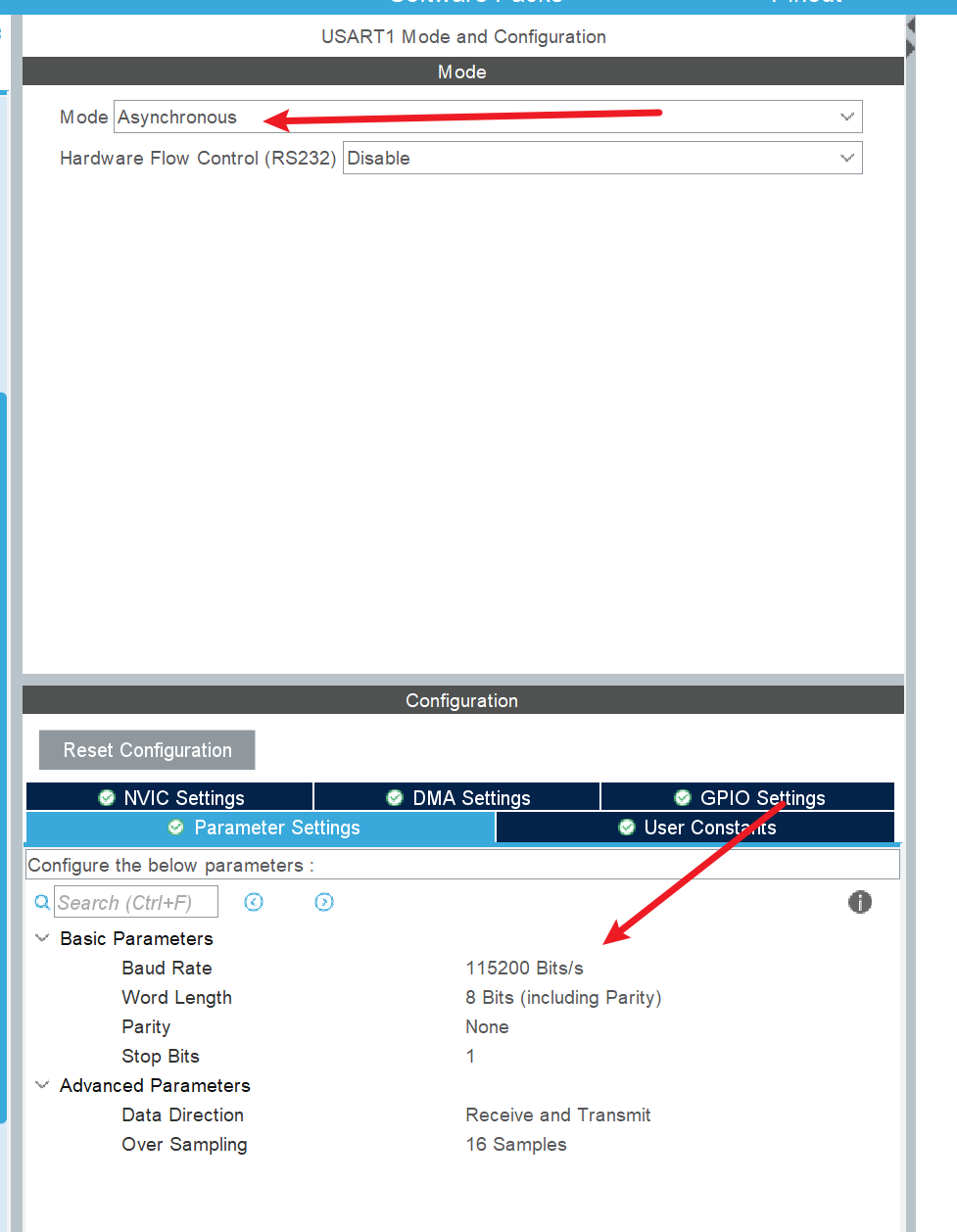
Task: Go to next search result arrow
Action: [x=324, y=902]
